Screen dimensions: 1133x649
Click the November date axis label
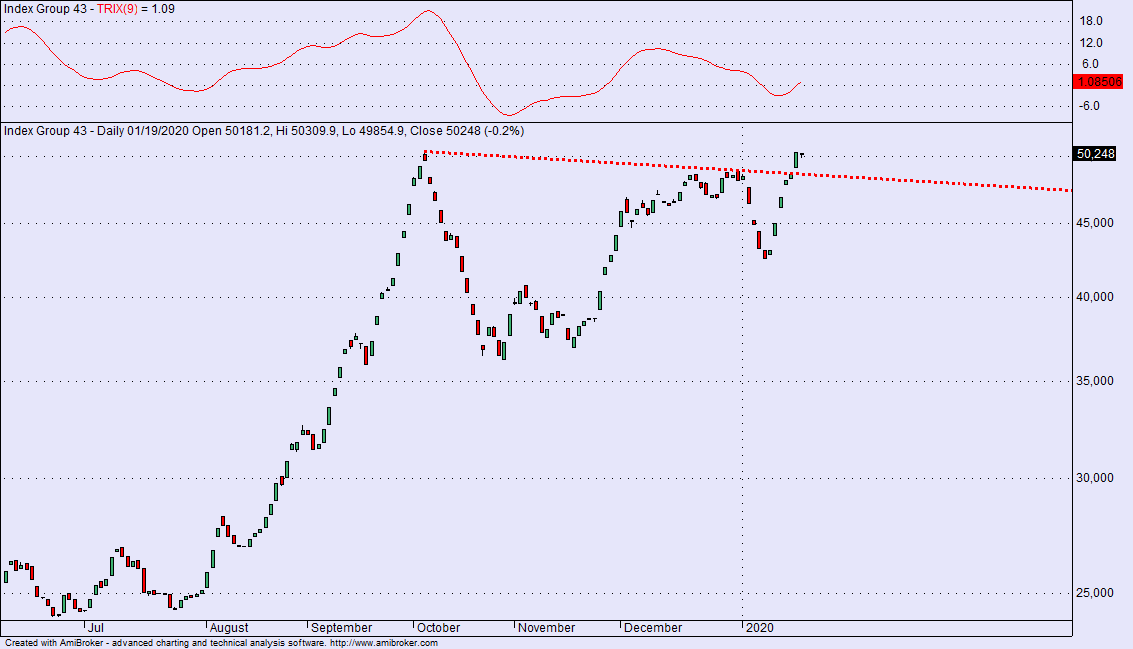pyautogui.click(x=546, y=627)
